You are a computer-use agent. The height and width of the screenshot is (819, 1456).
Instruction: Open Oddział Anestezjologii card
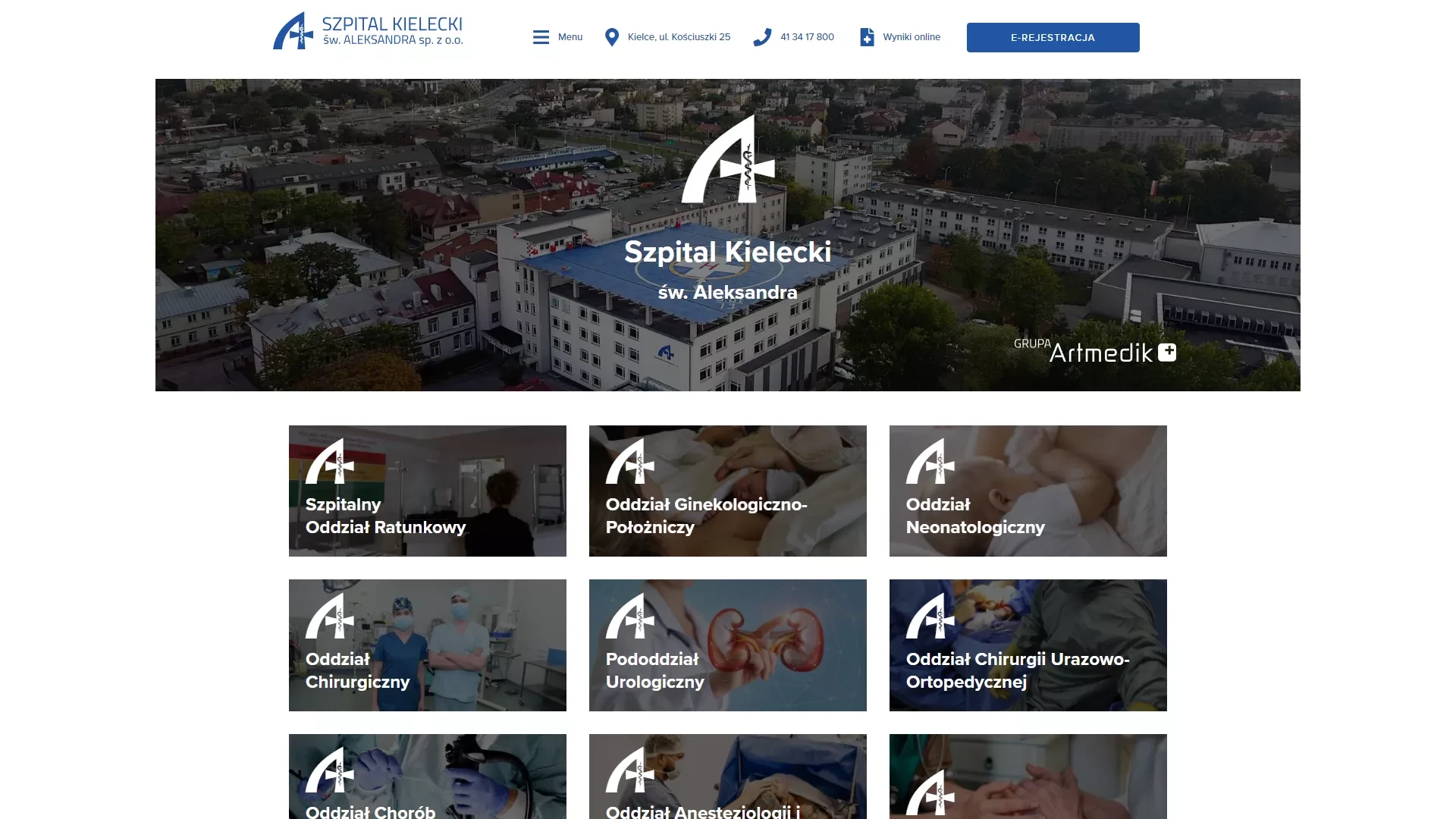pos(728,777)
